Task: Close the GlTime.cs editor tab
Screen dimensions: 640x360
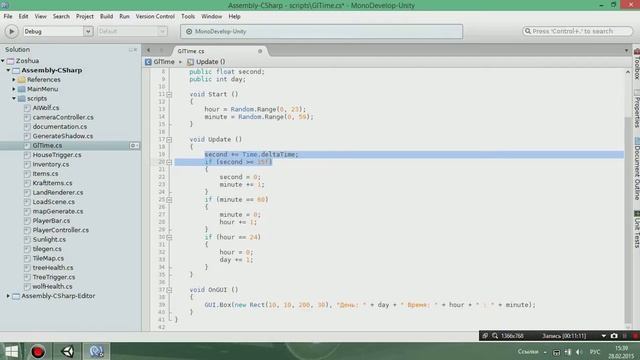Action: (x=260, y=51)
